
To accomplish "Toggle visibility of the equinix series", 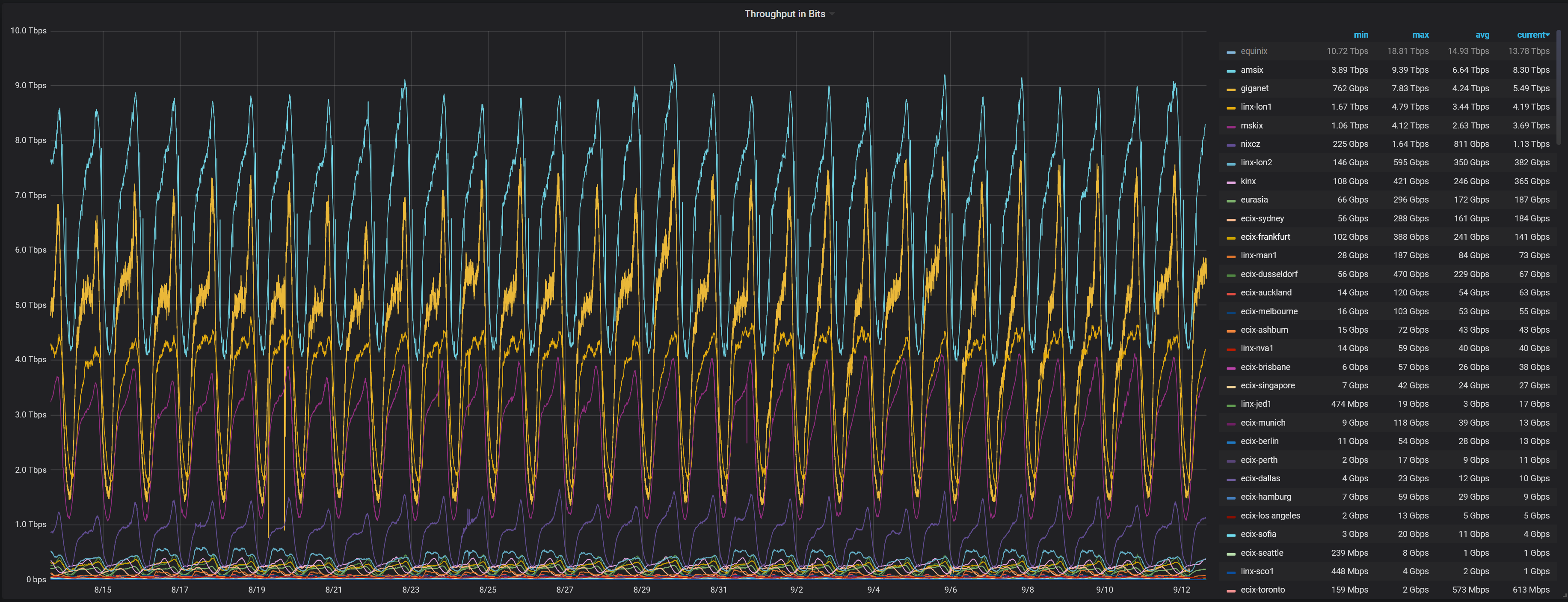I will click(1253, 51).
